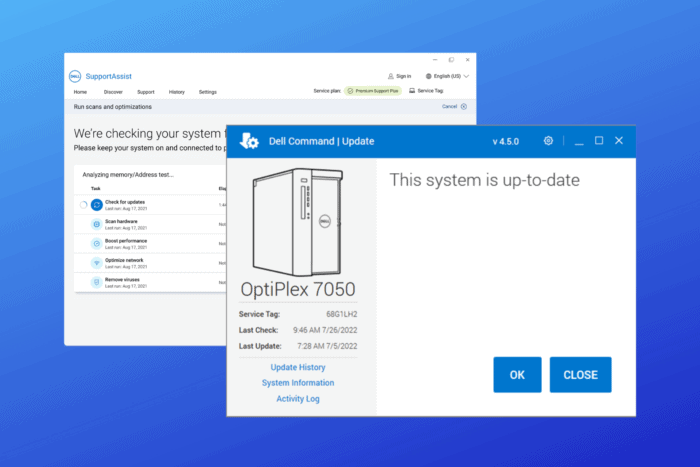Open the Update History link
Image resolution: width=700 pixels, height=467 pixels.
coord(298,367)
